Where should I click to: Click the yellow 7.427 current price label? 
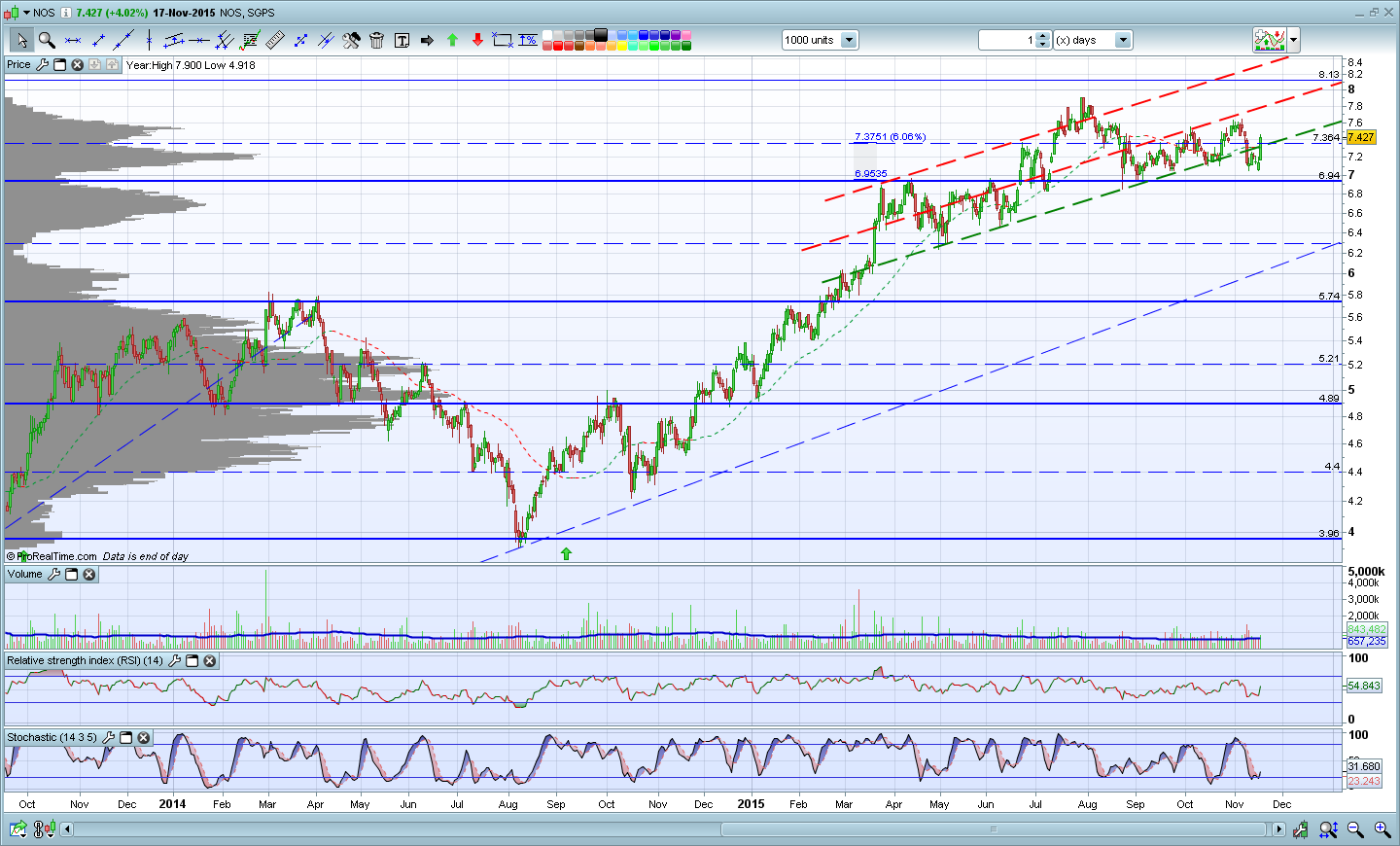click(x=1361, y=138)
